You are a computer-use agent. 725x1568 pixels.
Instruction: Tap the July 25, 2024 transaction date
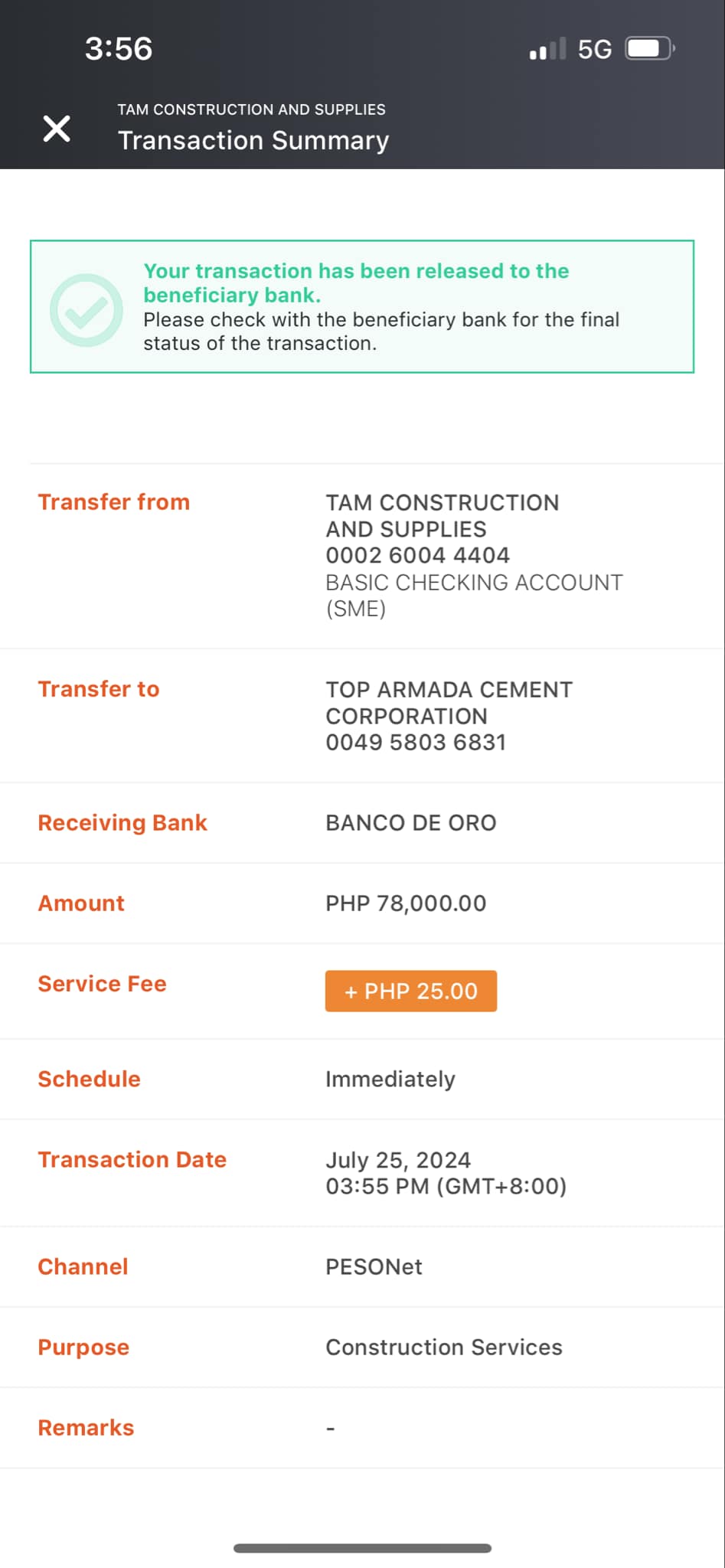(398, 1161)
